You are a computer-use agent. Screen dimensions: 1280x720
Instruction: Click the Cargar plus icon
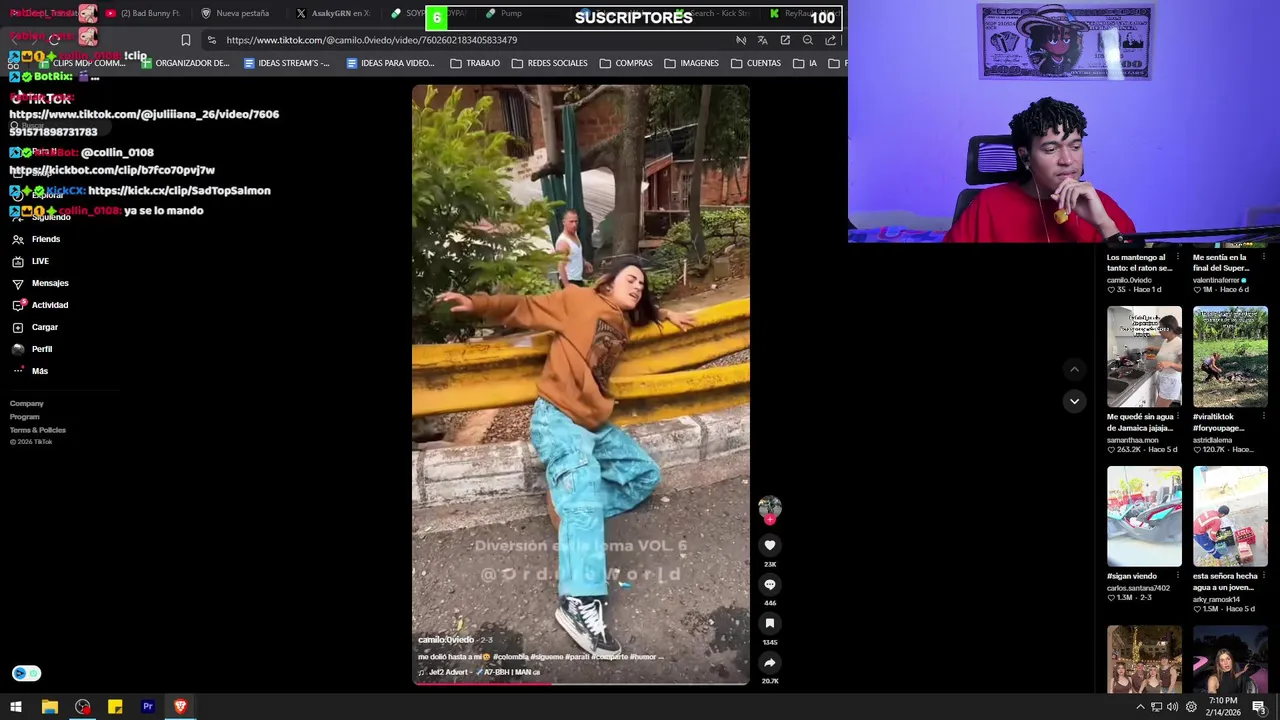pyautogui.click(x=18, y=327)
